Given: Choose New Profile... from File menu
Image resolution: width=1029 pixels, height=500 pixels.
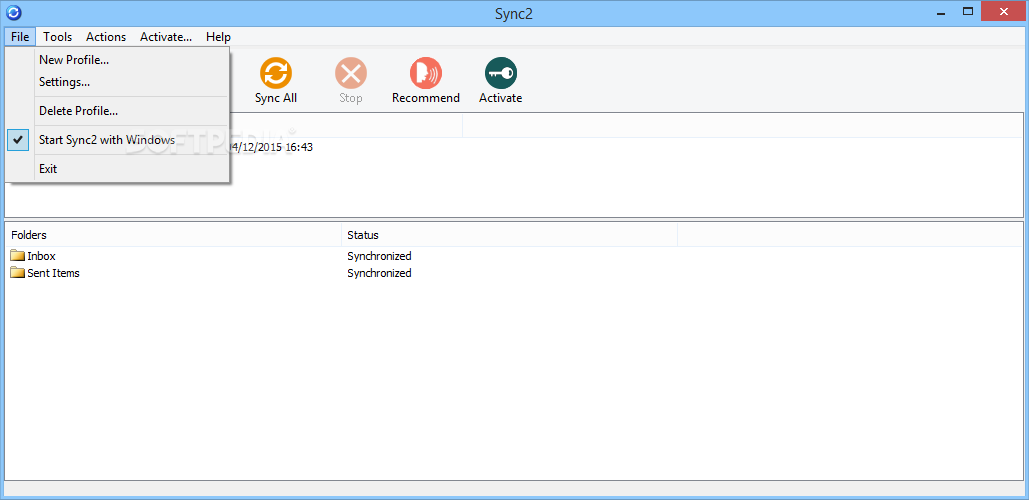Looking at the screenshot, I should (118, 60).
